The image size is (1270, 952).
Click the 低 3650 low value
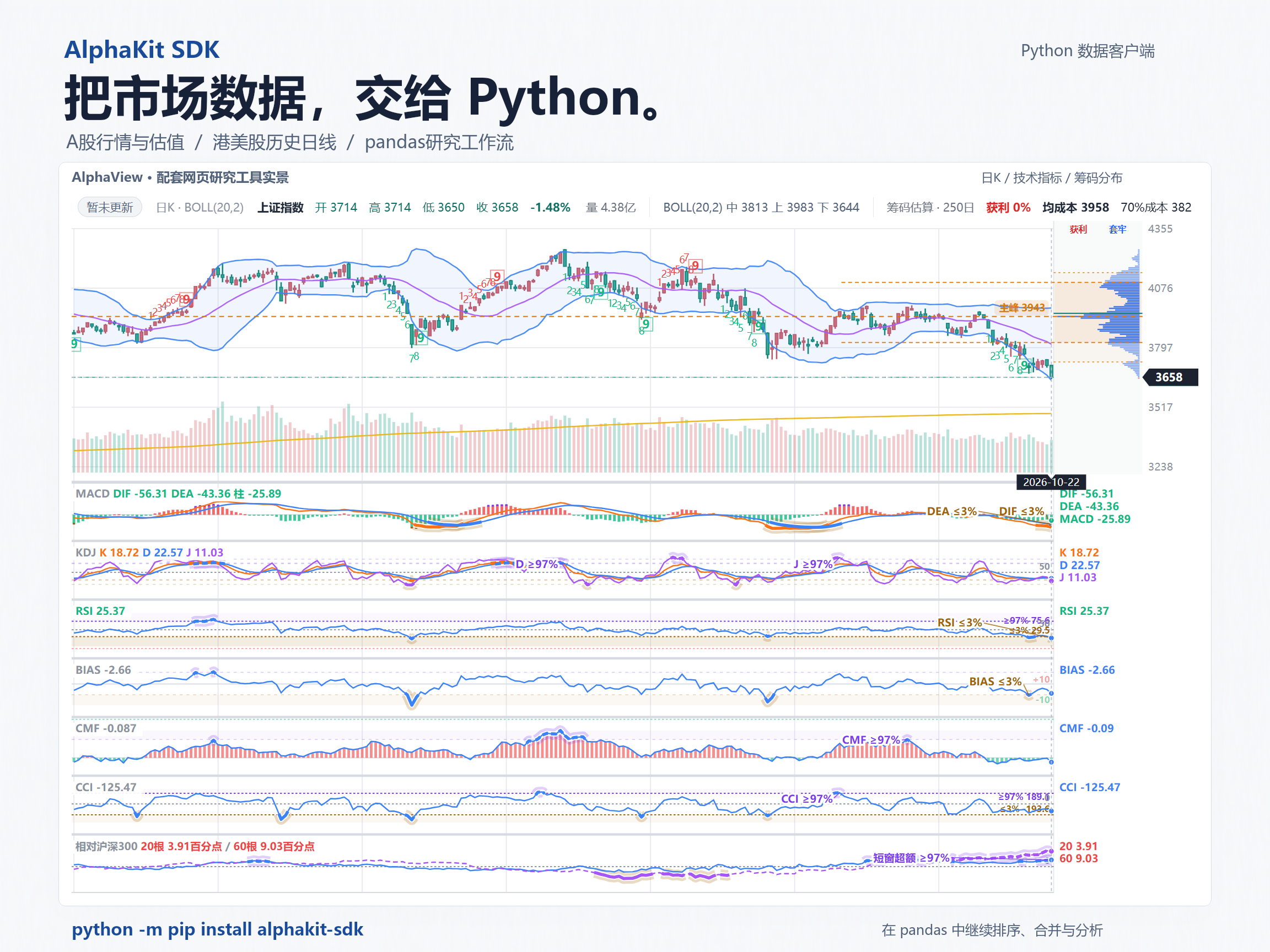point(443,207)
